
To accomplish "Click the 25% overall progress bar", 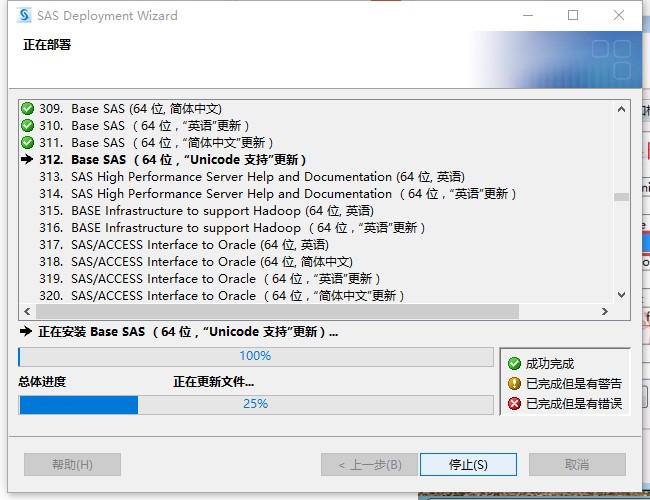I will click(256, 404).
